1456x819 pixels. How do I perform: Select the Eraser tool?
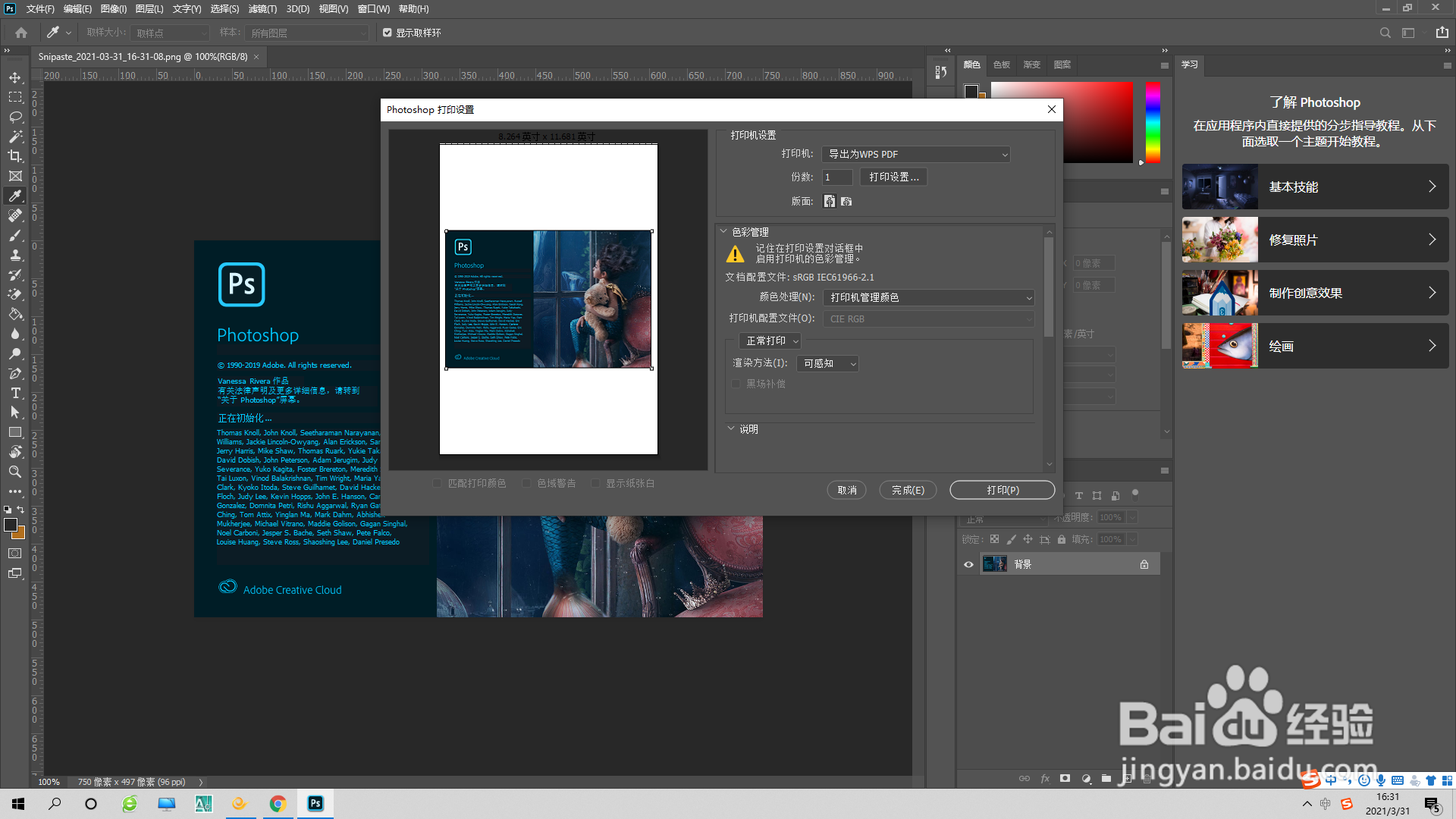(x=15, y=294)
